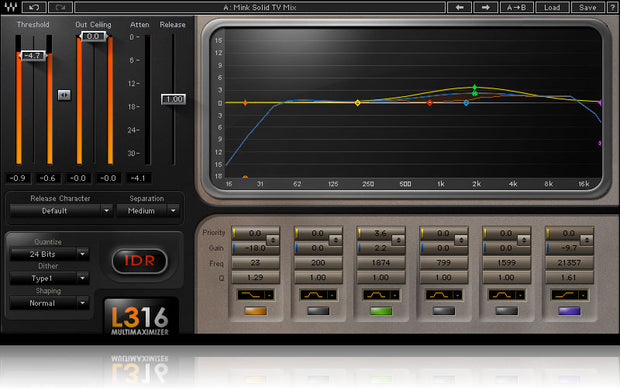Select the green 1874 Hz marker on graph
Image resolution: width=620 pixels, height=388 pixels.
pos(474,87)
